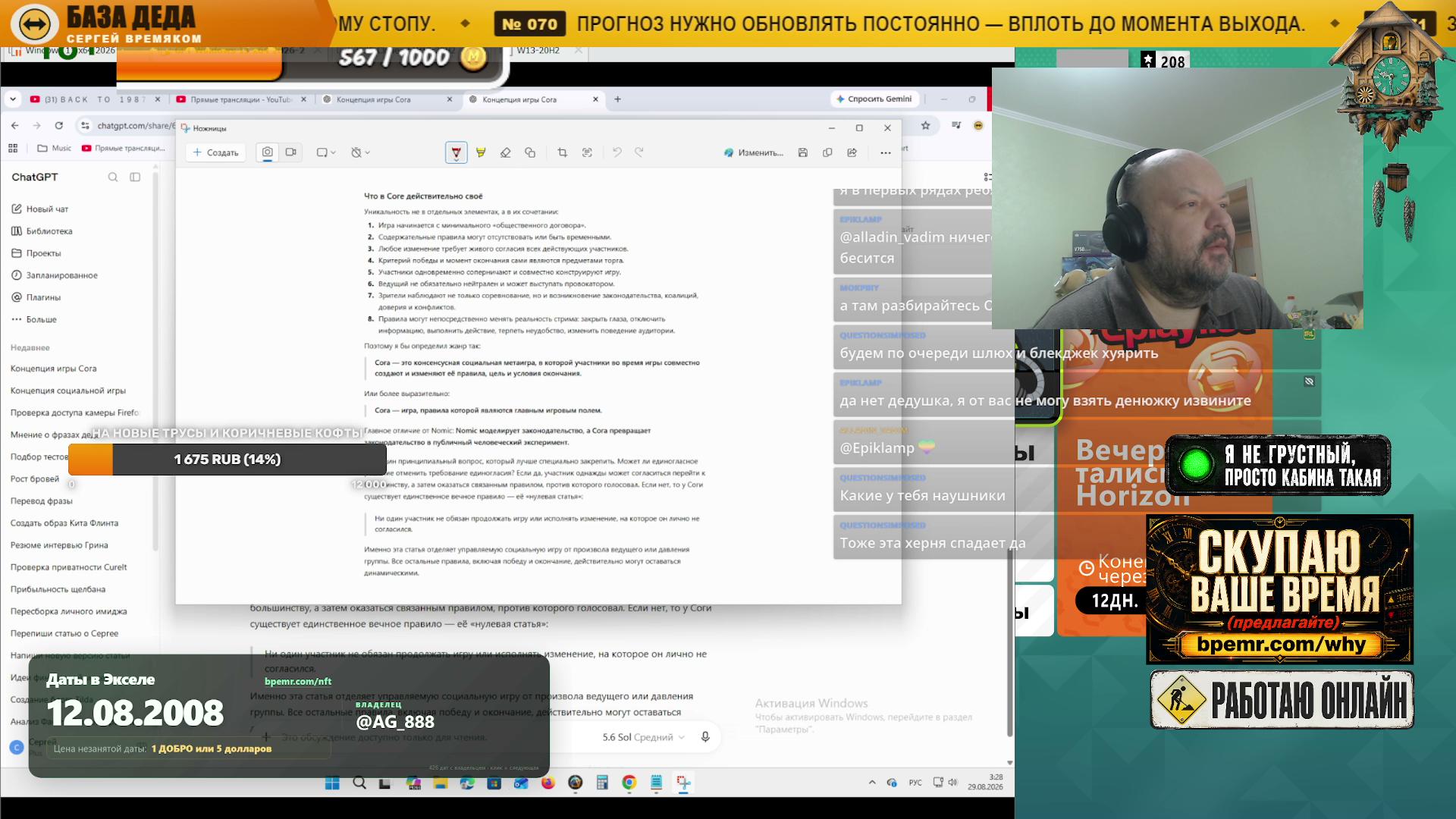The height and width of the screenshot is (819, 1456).
Task: Show hidden system tray icons
Action: (872, 783)
